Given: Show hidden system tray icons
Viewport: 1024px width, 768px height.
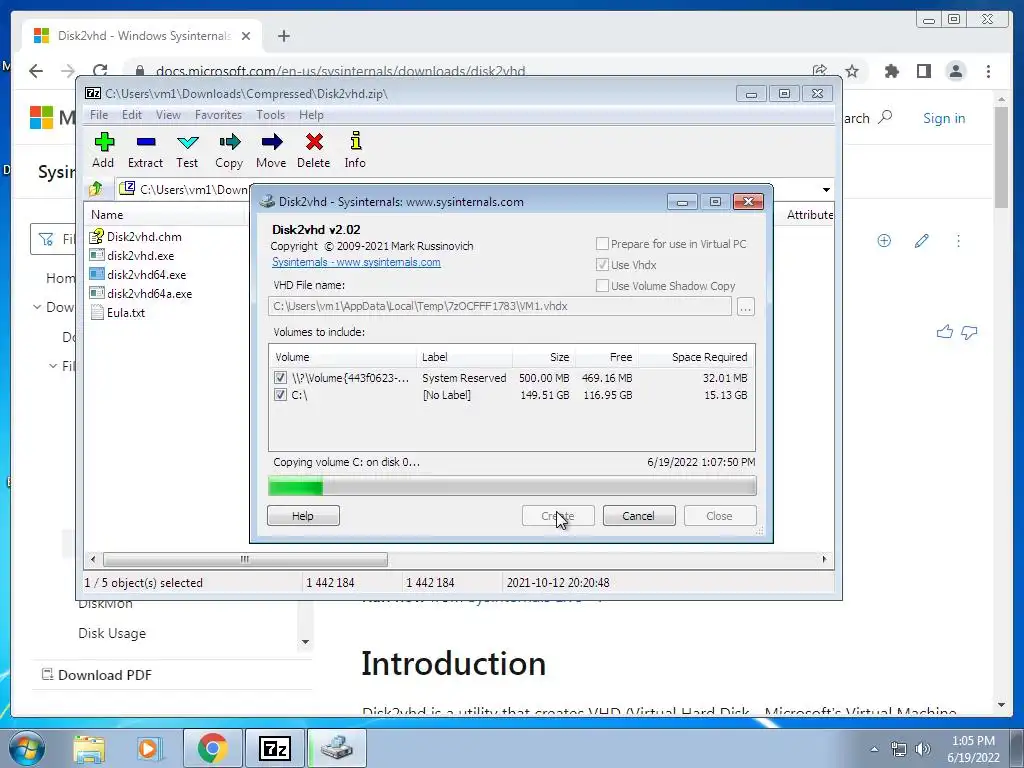Looking at the screenshot, I should coord(874,749).
